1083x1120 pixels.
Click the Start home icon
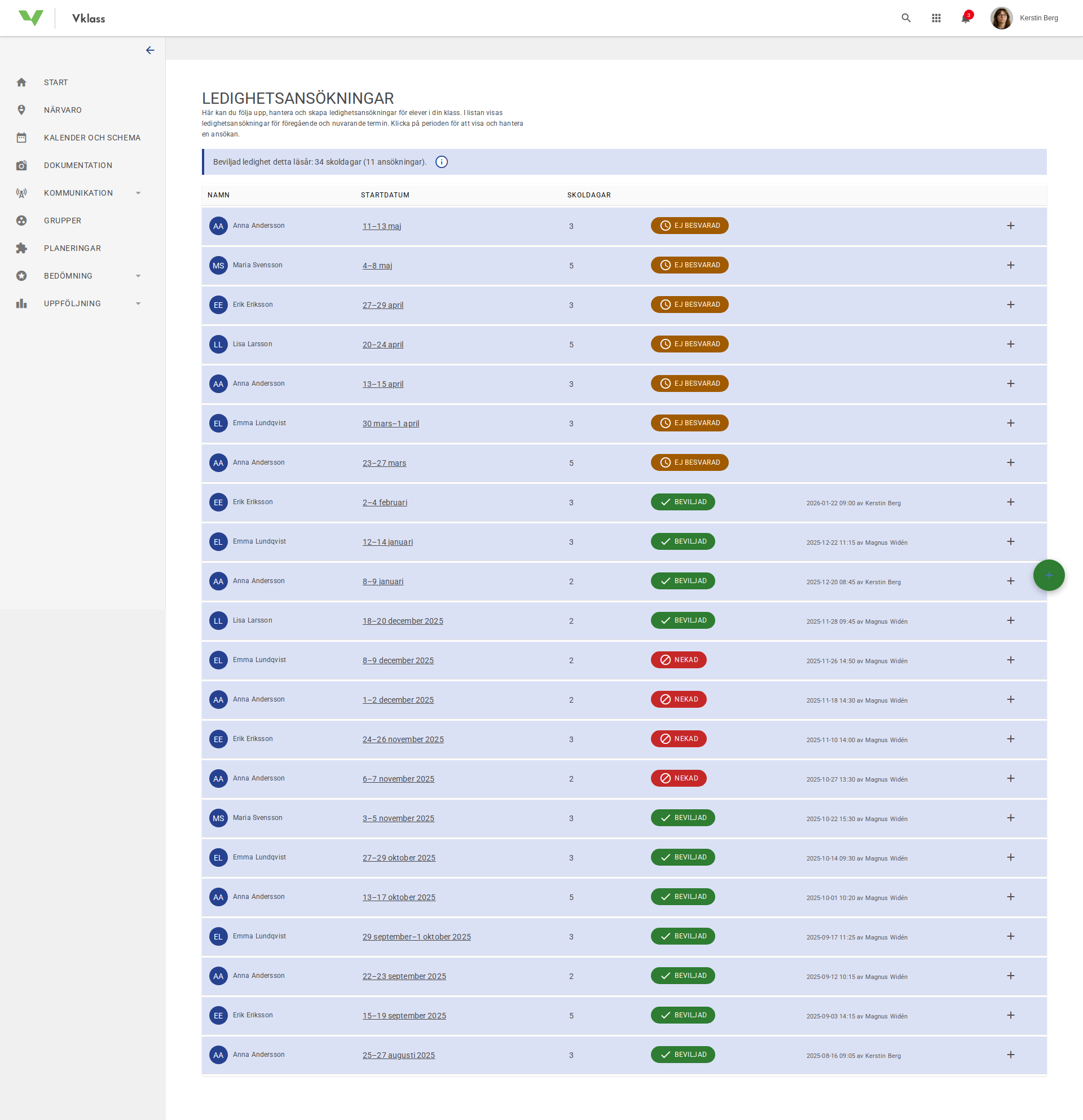tap(22, 82)
